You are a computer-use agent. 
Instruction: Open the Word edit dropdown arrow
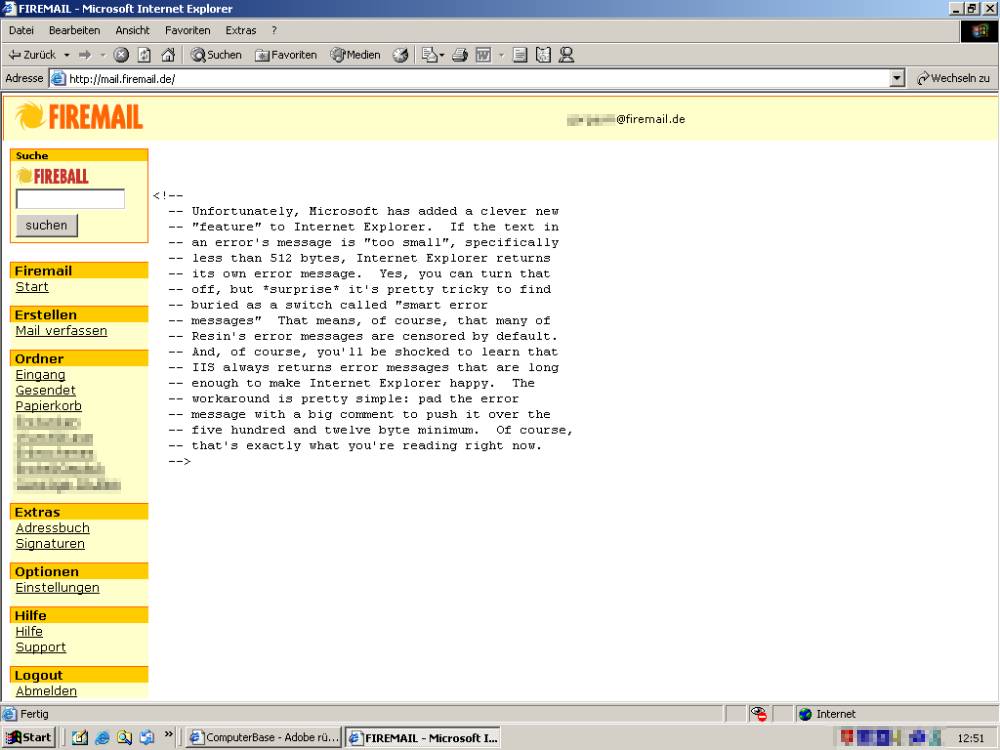coord(501,55)
